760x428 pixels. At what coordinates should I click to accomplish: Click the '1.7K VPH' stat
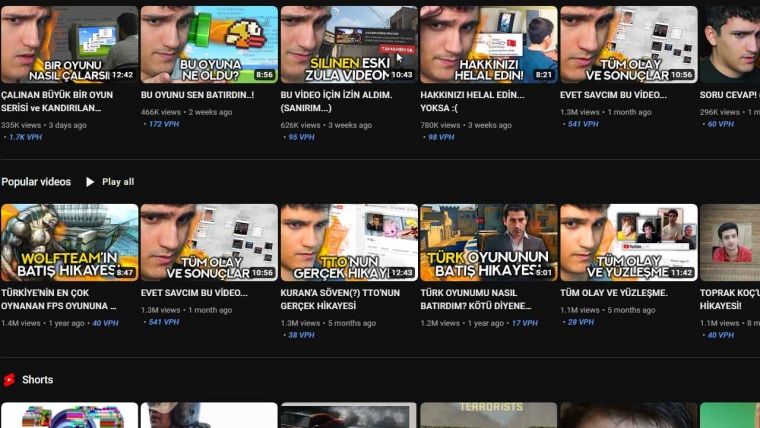tap(25, 137)
